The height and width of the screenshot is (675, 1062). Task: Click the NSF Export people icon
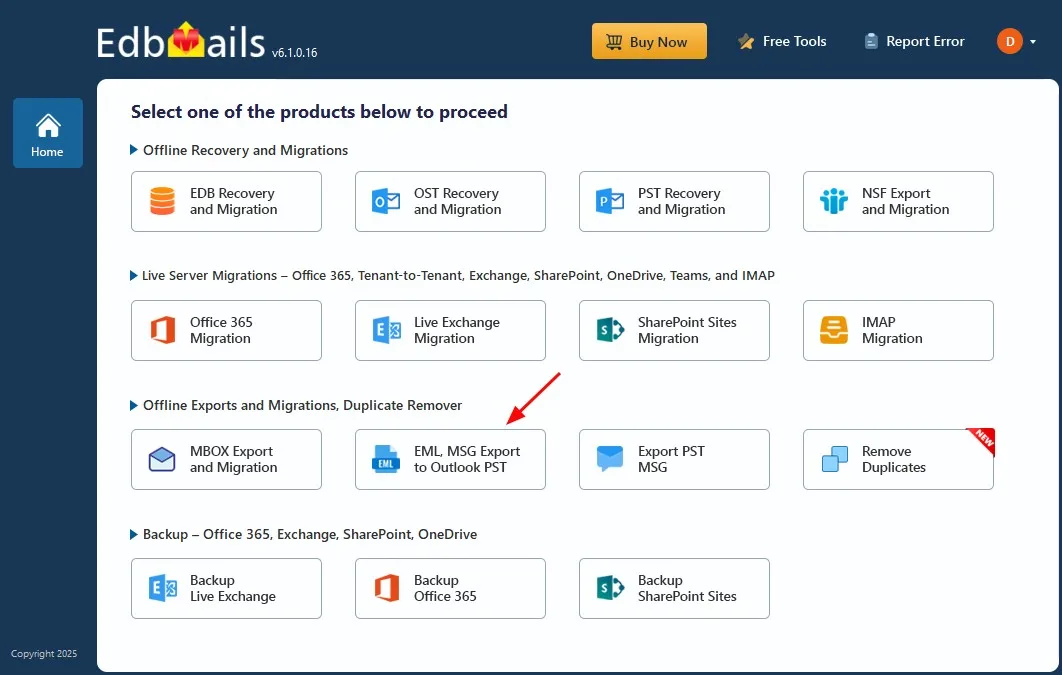pyautogui.click(x=834, y=201)
